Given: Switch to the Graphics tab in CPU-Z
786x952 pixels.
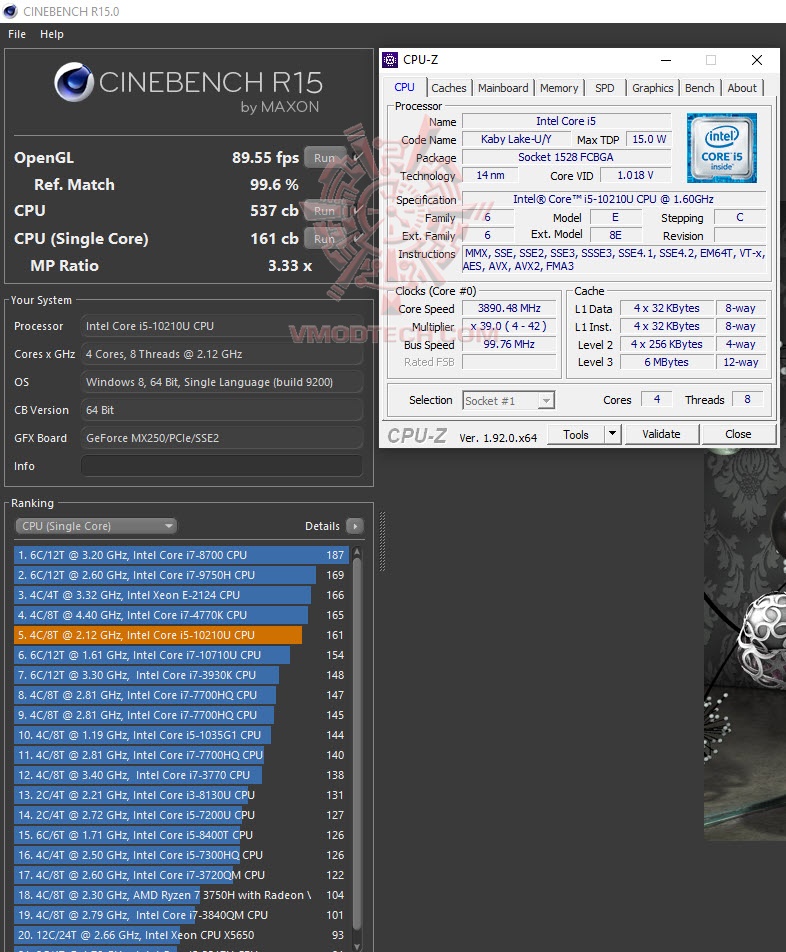Looking at the screenshot, I should pos(652,88).
